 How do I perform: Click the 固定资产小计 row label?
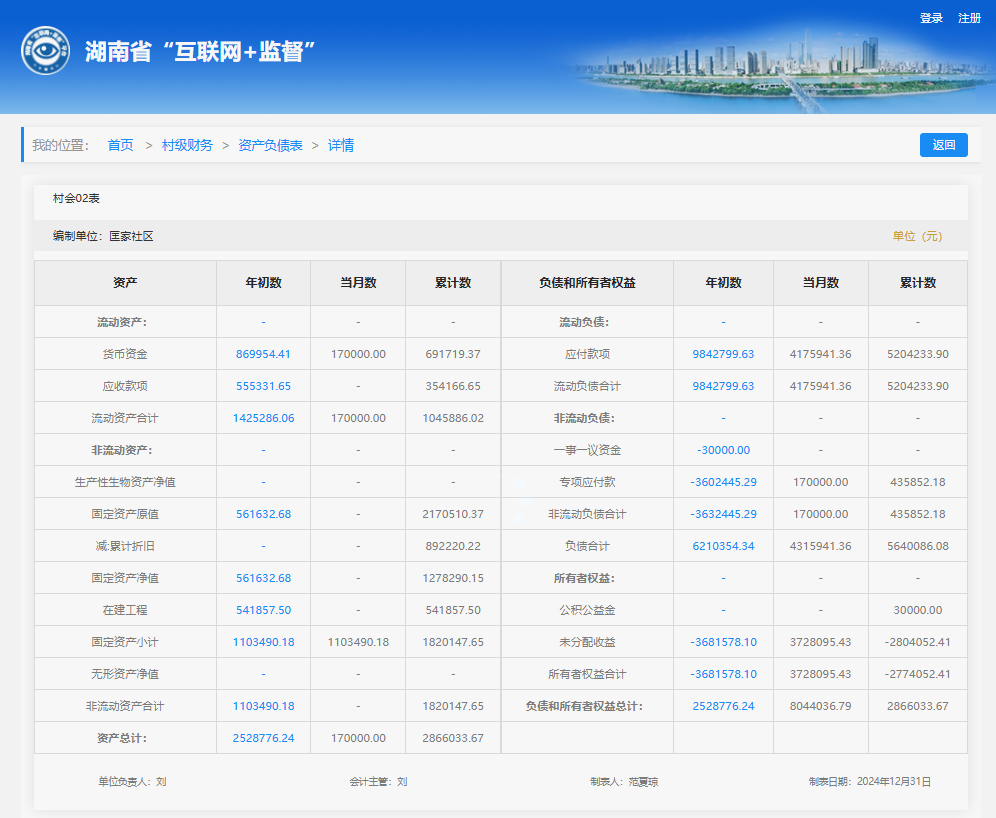[x=124, y=642]
